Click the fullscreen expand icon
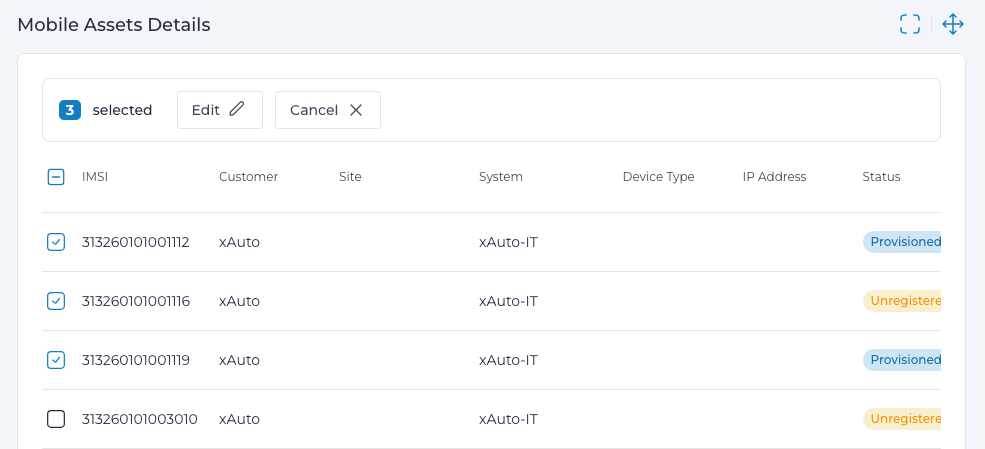Screen dimensions: 985x449 910,24
